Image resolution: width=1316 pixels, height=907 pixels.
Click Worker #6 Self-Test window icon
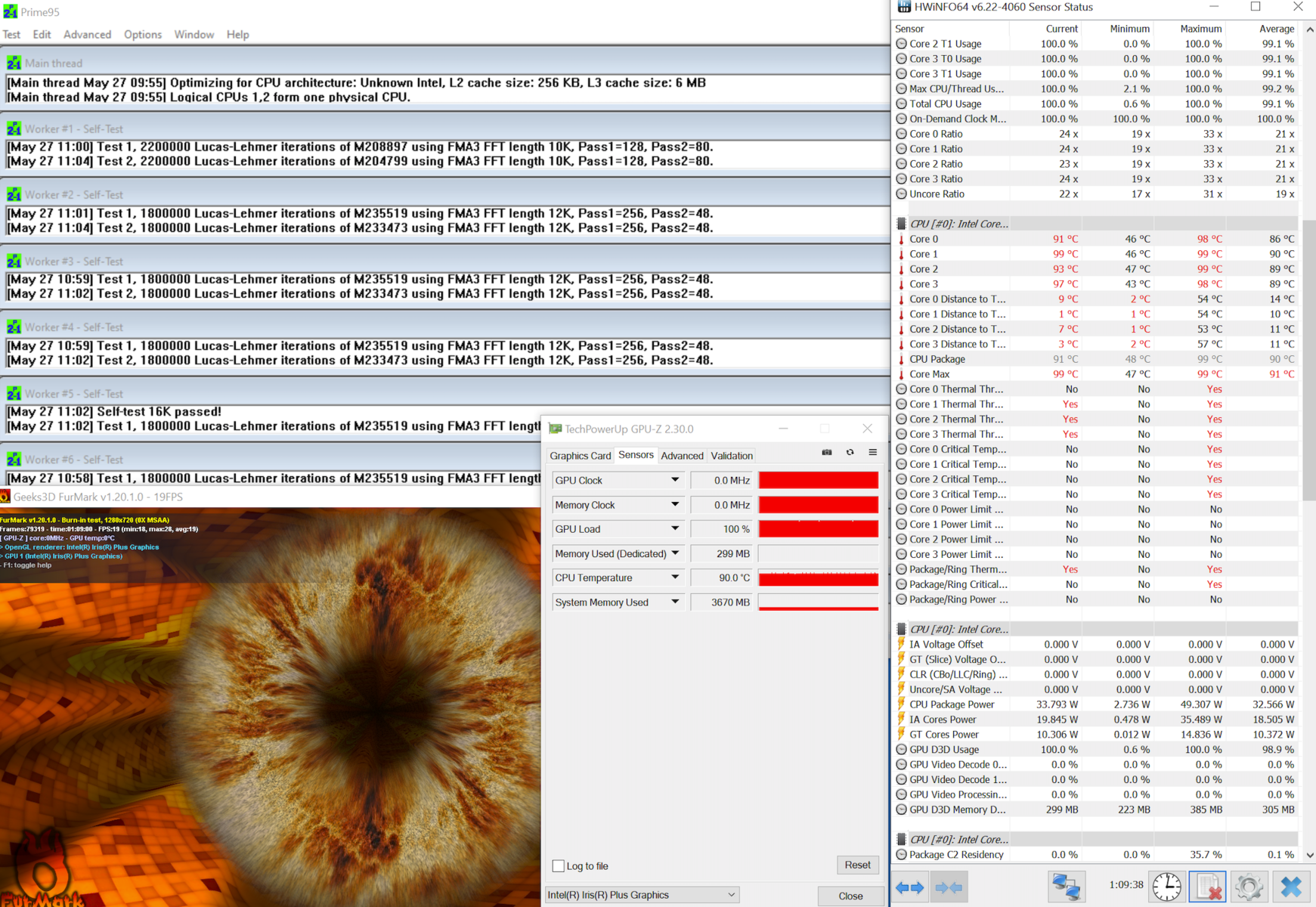click(x=14, y=459)
